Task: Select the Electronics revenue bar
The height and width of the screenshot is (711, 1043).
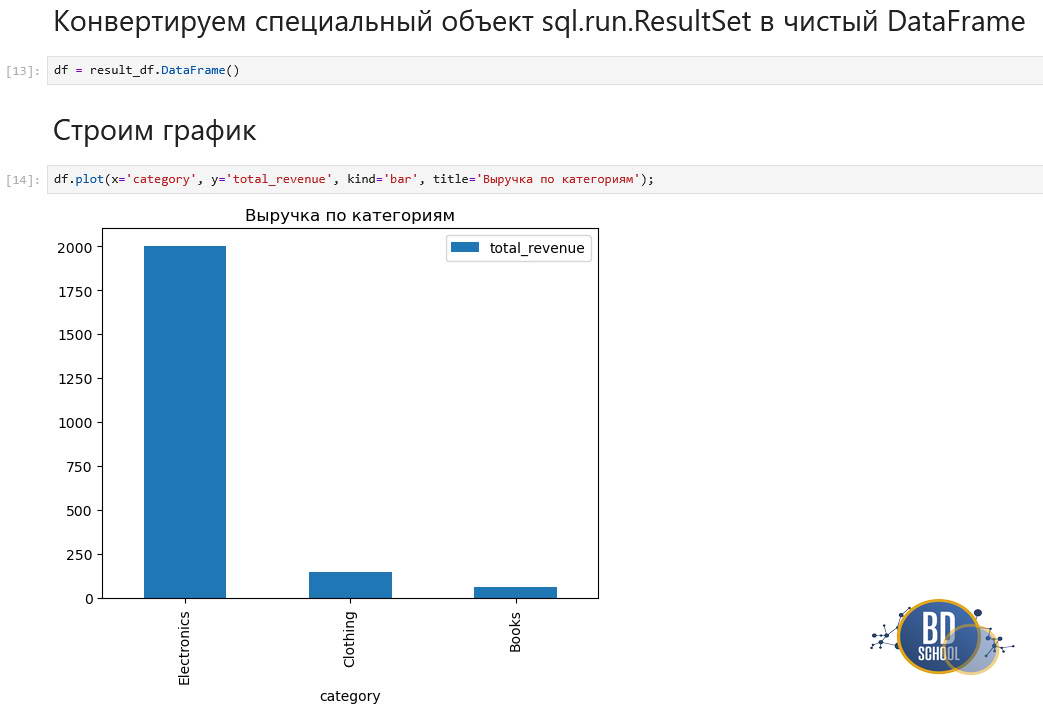Action: tap(184, 420)
